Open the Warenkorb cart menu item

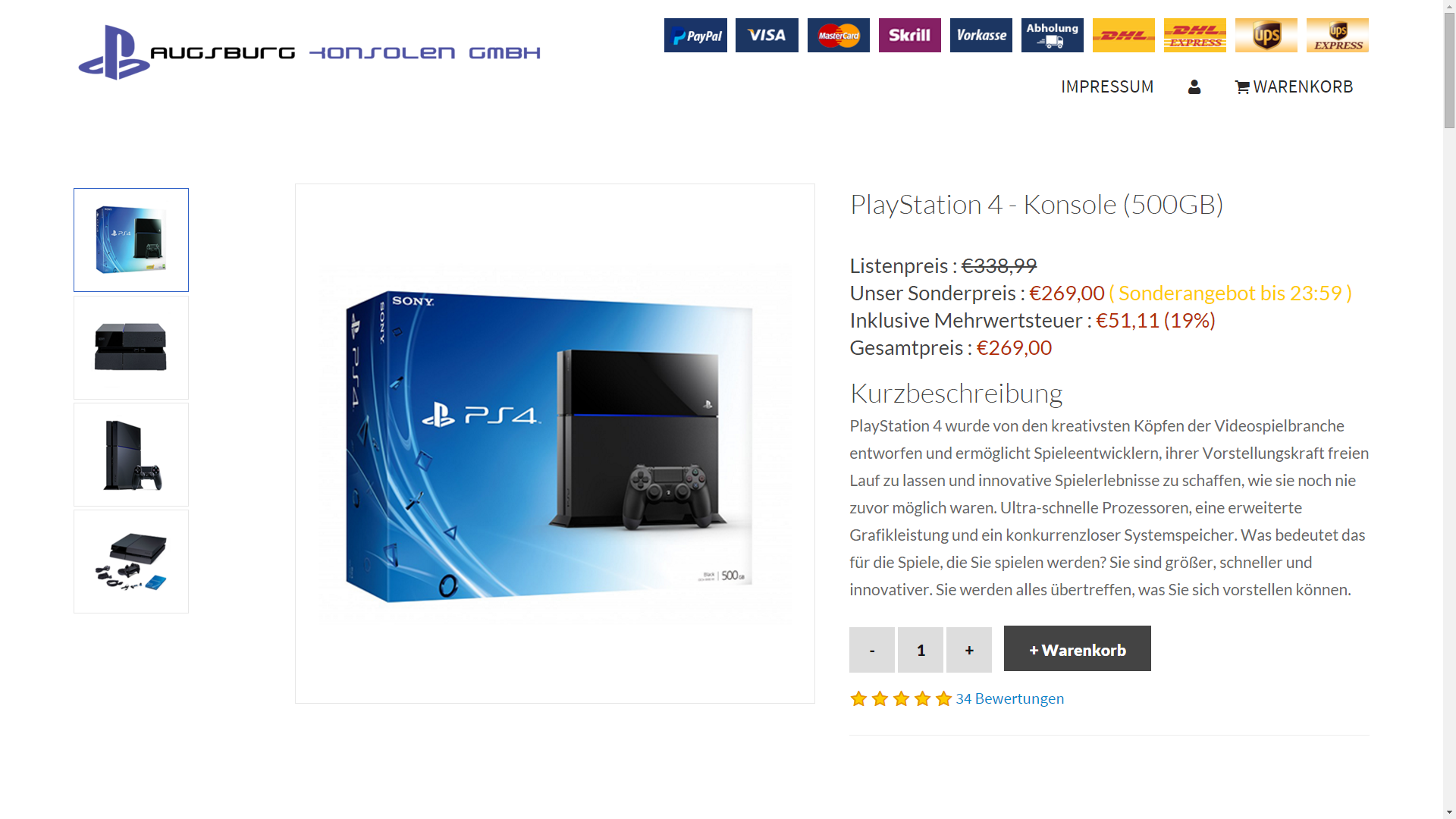coord(1294,86)
